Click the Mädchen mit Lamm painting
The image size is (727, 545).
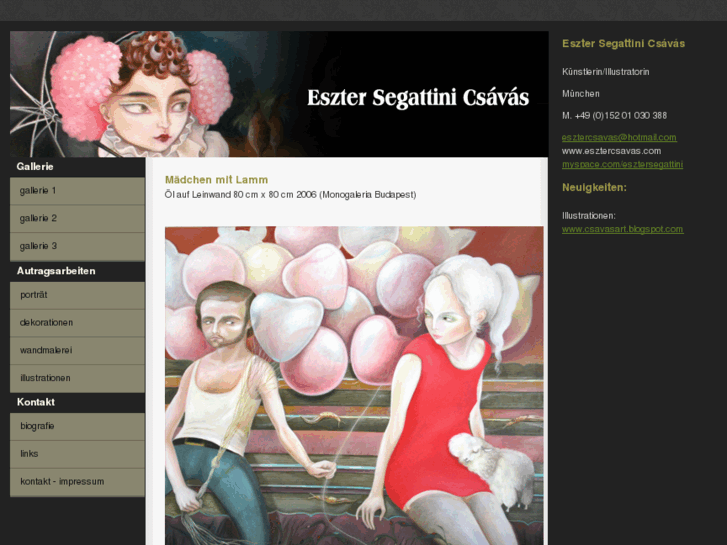[x=354, y=385]
